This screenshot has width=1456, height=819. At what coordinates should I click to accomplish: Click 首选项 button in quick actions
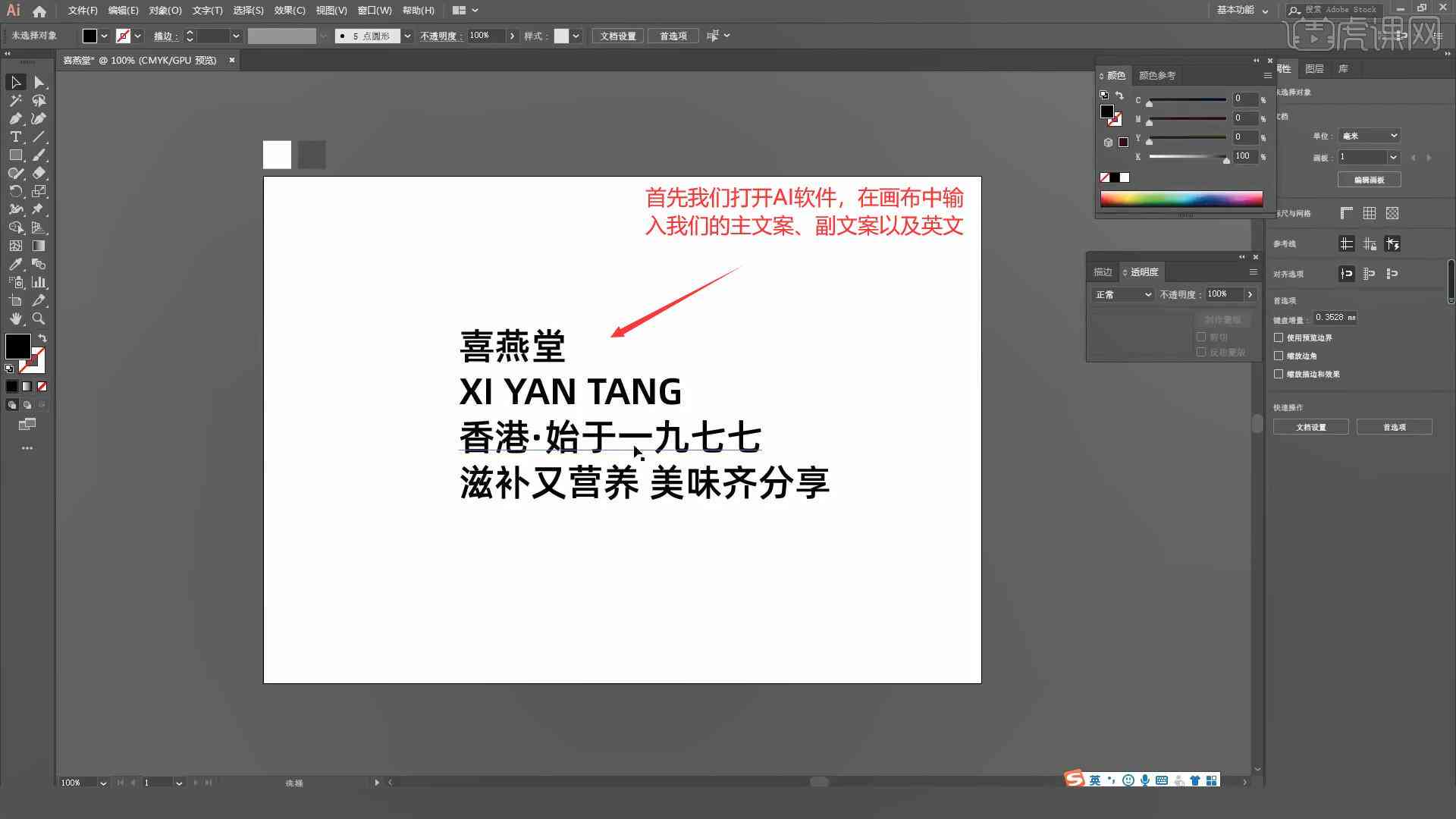click(x=1393, y=427)
